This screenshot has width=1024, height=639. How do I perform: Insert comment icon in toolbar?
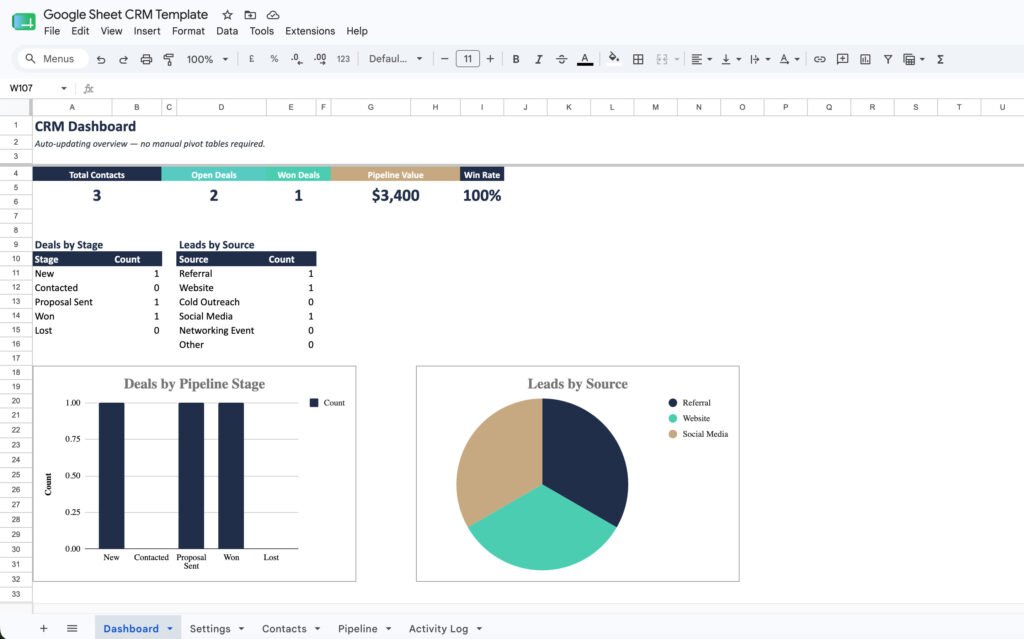coord(842,59)
